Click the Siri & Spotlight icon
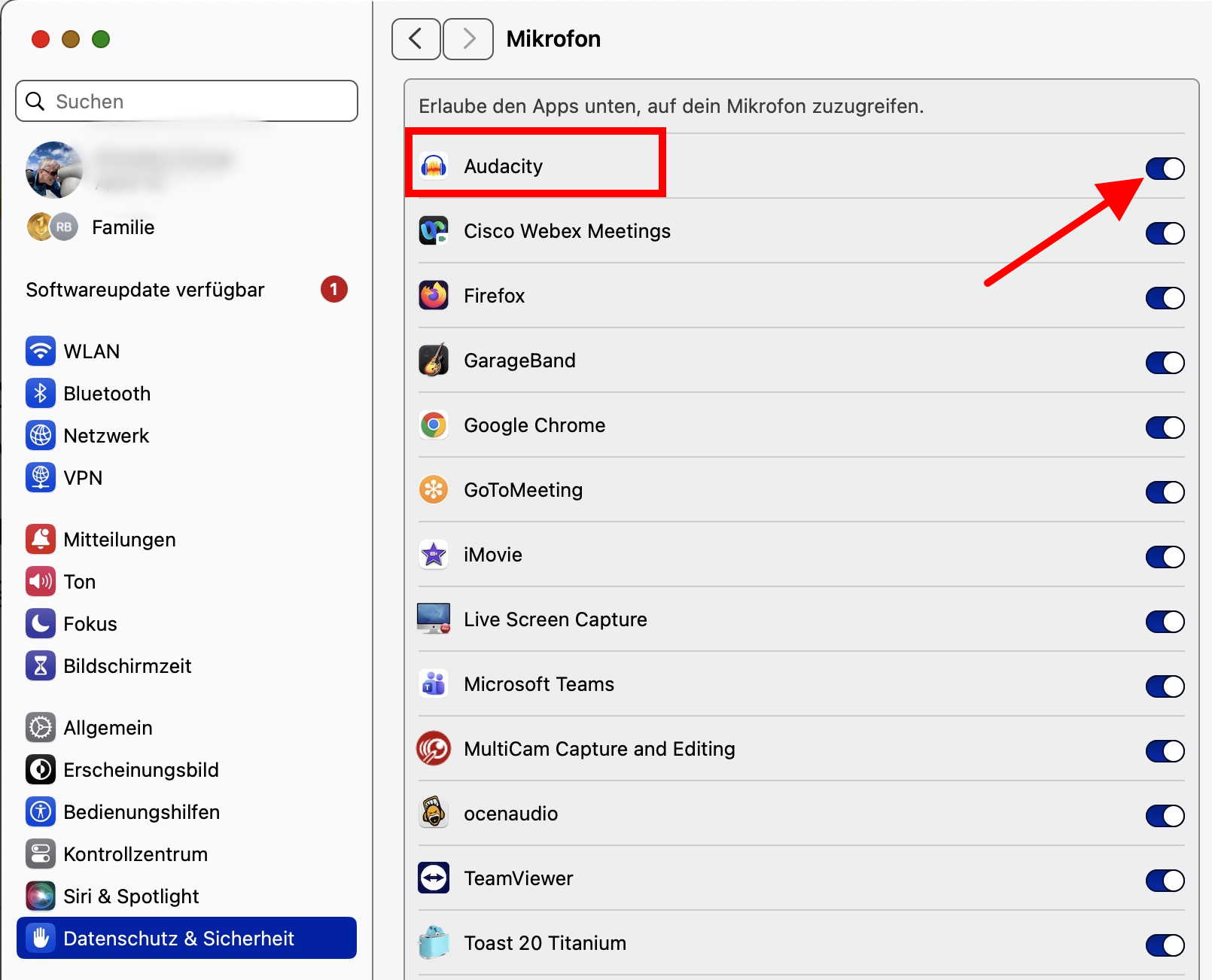The width and height of the screenshot is (1212, 980). pyautogui.click(x=41, y=896)
